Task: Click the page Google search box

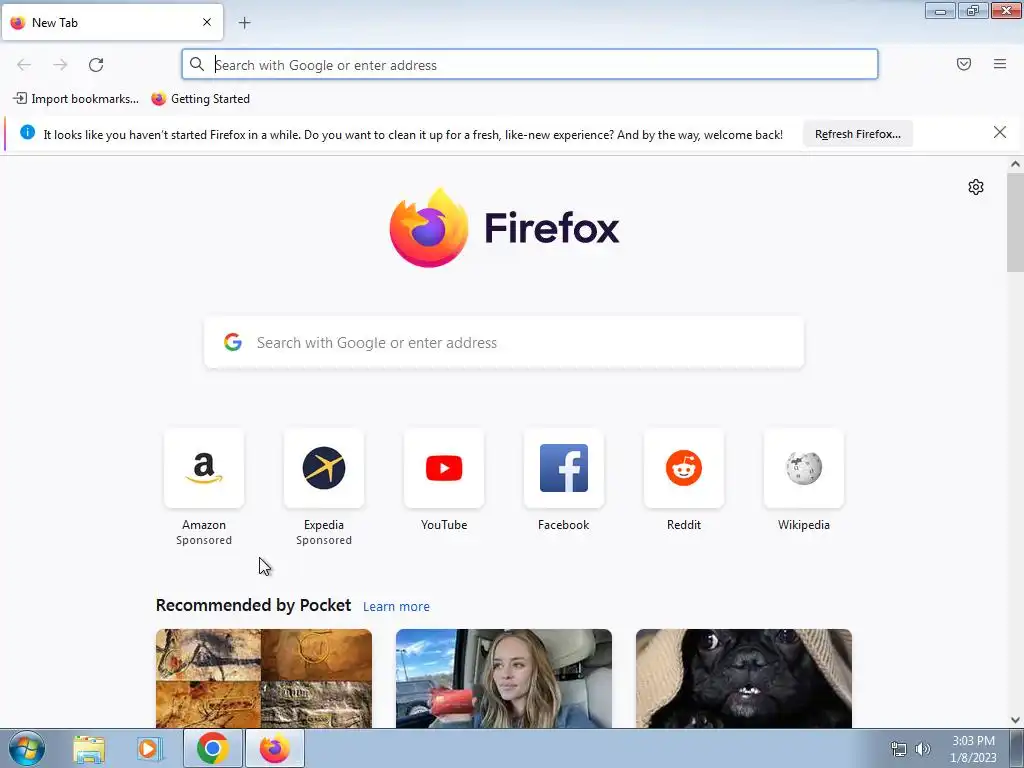Action: pyautogui.click(x=504, y=343)
